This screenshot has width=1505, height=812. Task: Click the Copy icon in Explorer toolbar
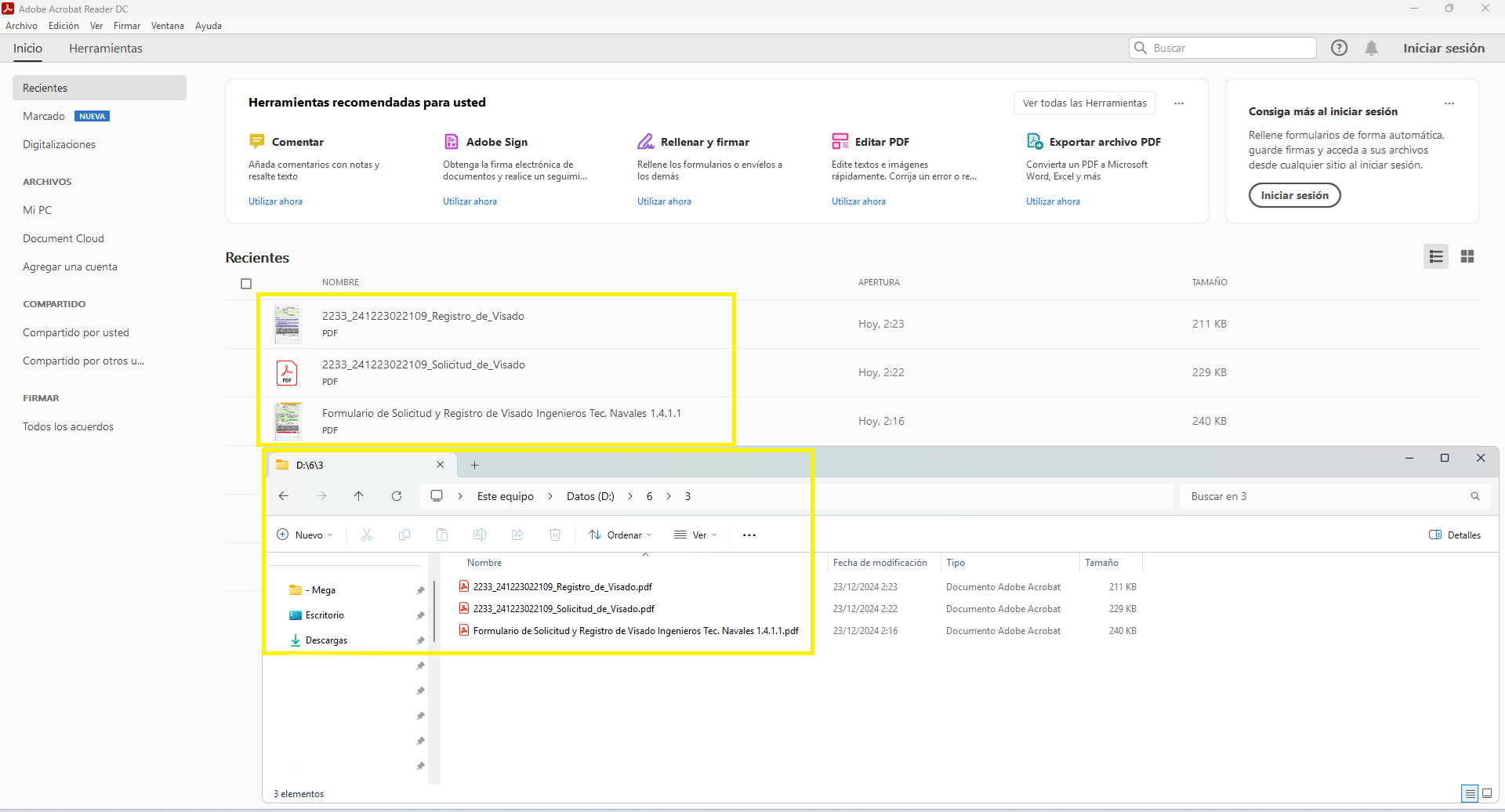coord(404,535)
